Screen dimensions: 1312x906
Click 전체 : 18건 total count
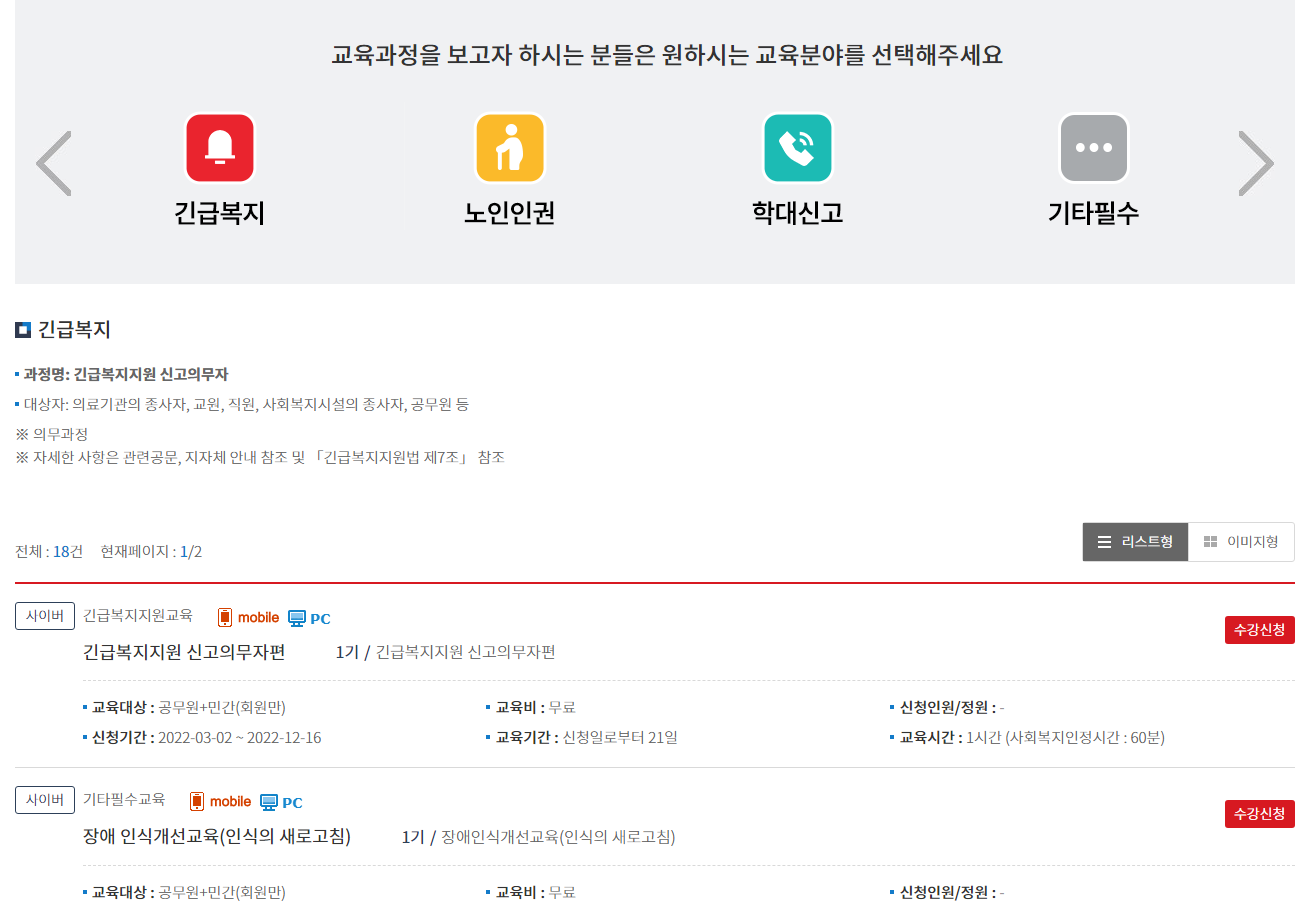pos(49,552)
